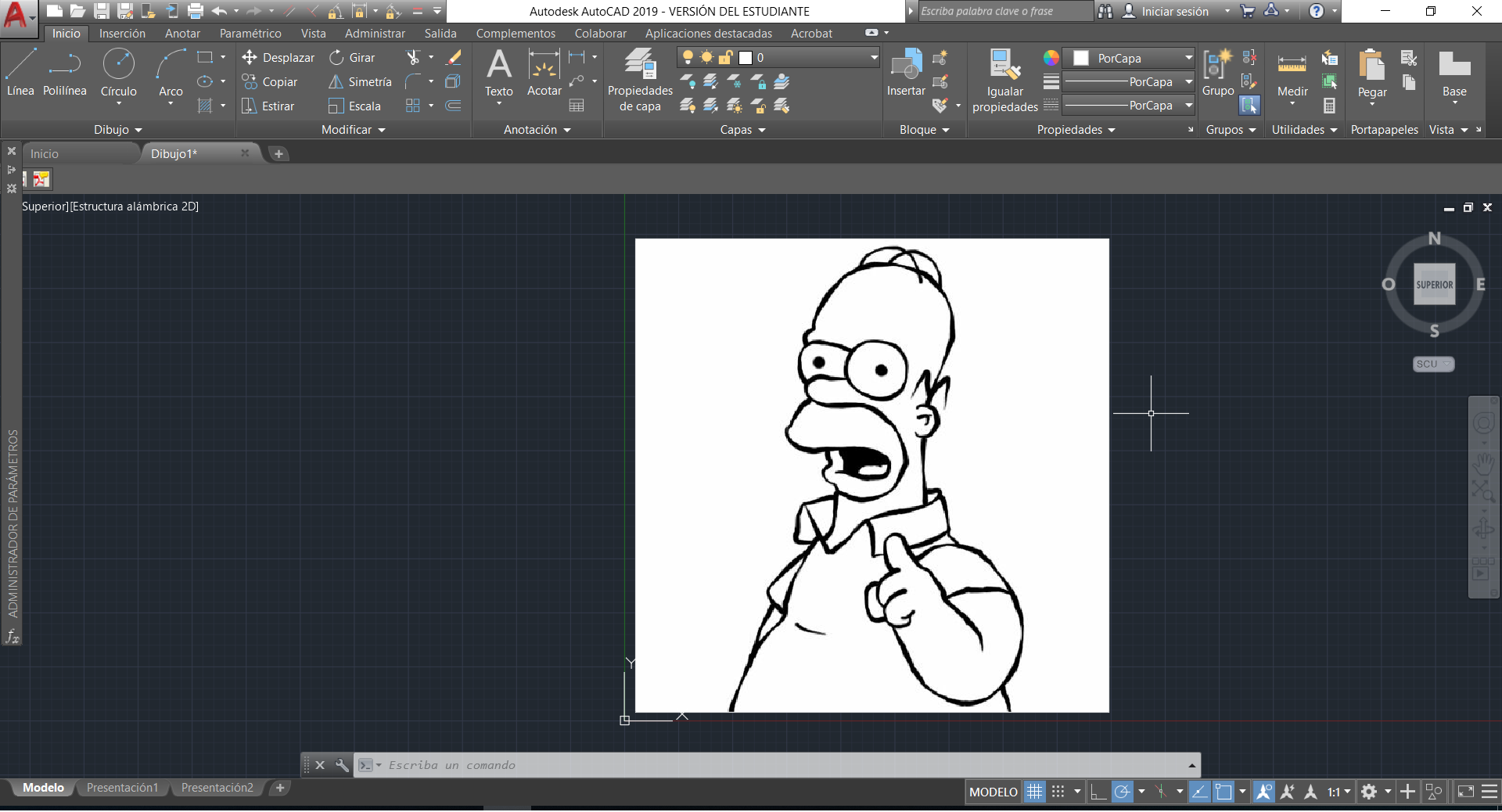Viewport: 1502px width, 812px height.
Task: Select the Arco tool
Action: (x=171, y=73)
